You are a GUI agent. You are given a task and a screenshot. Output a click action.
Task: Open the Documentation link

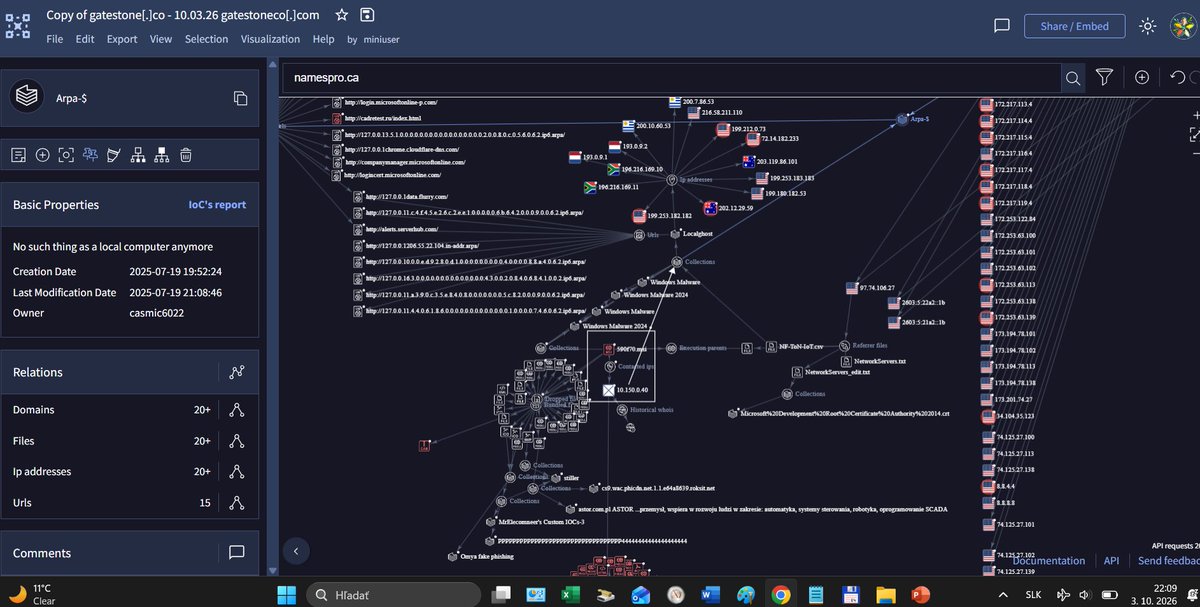pos(1049,561)
